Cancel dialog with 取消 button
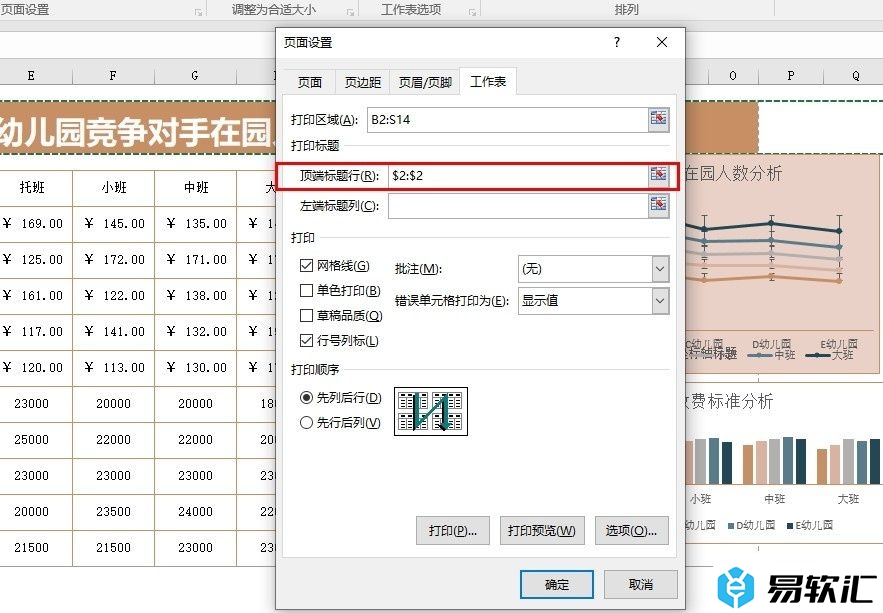Viewport: 883px width, 613px height. tap(640, 584)
